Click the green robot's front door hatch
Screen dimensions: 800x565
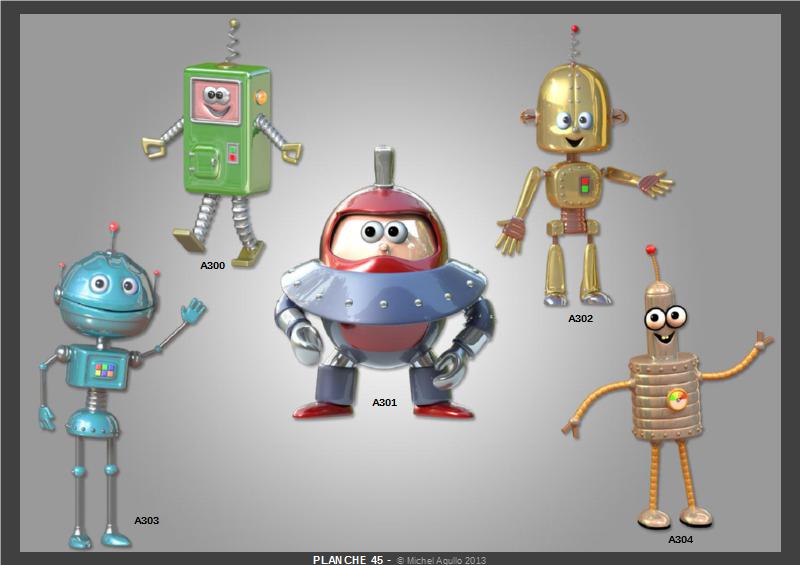pos(207,160)
